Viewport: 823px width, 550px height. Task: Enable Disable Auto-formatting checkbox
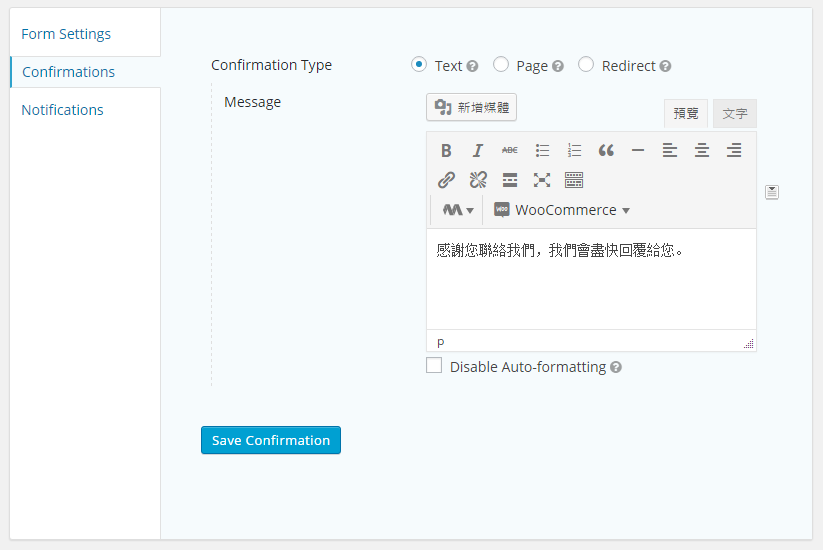[434, 366]
